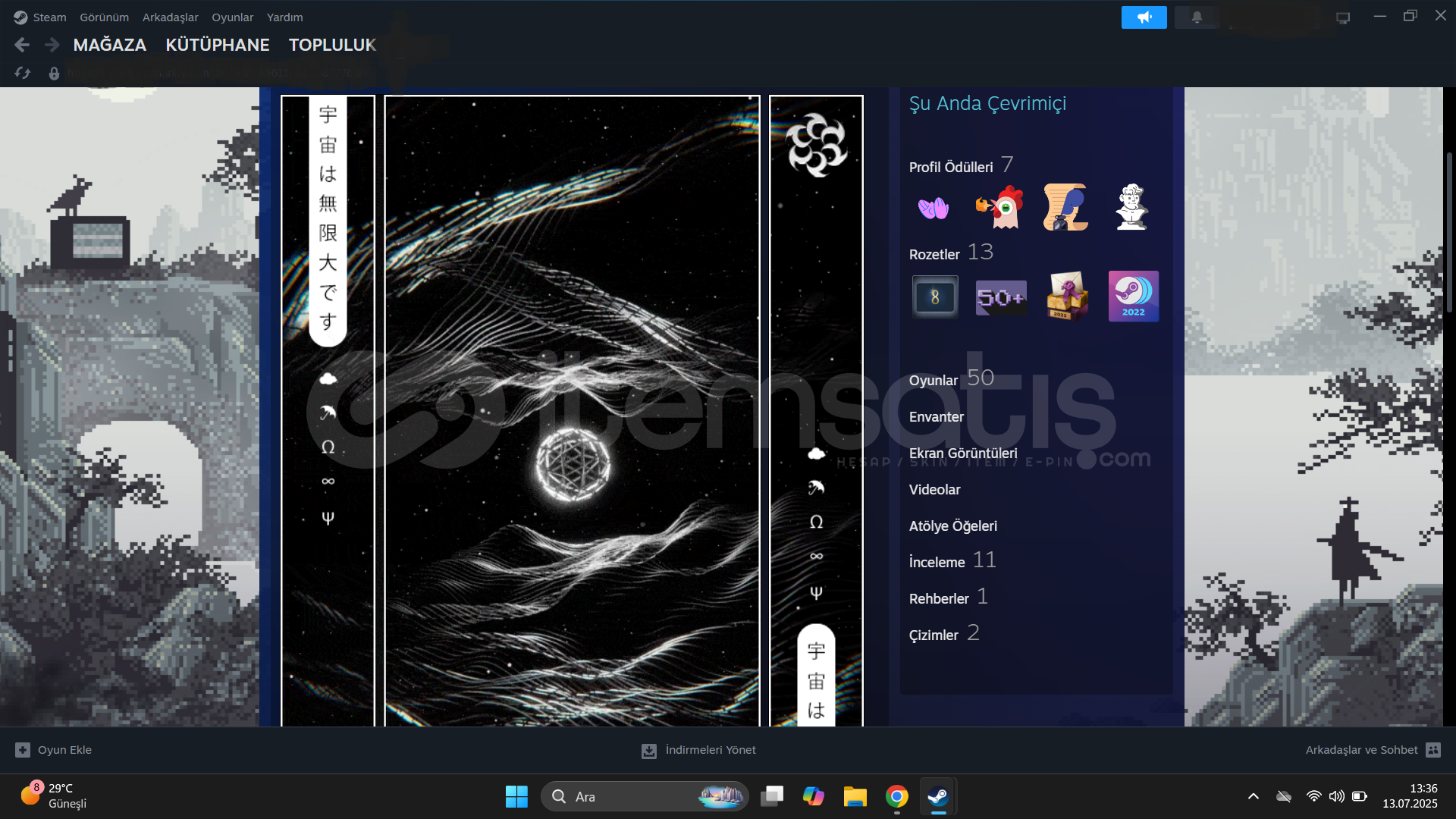Click the Steam taskbar icon
1456x819 pixels.
(938, 796)
